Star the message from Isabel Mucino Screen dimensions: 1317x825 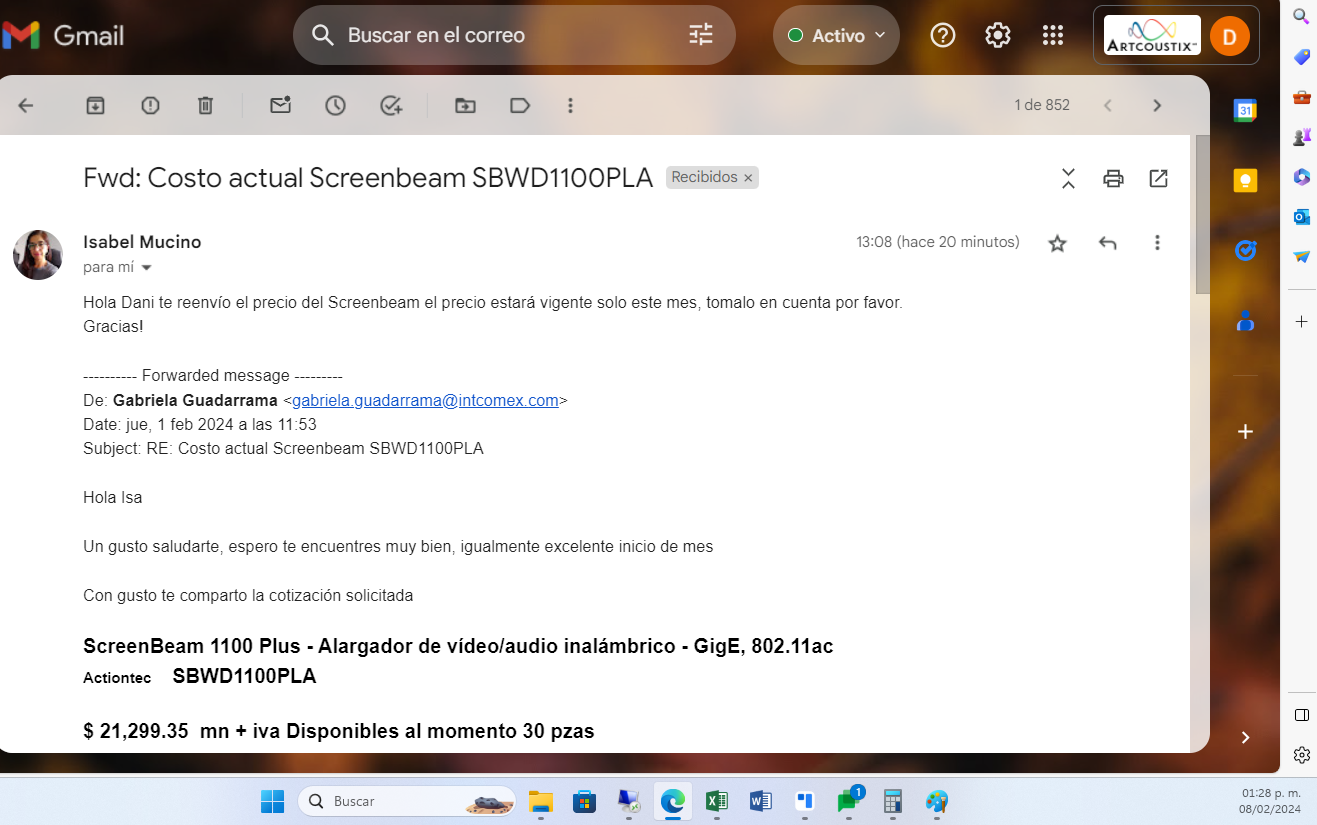[x=1057, y=243]
